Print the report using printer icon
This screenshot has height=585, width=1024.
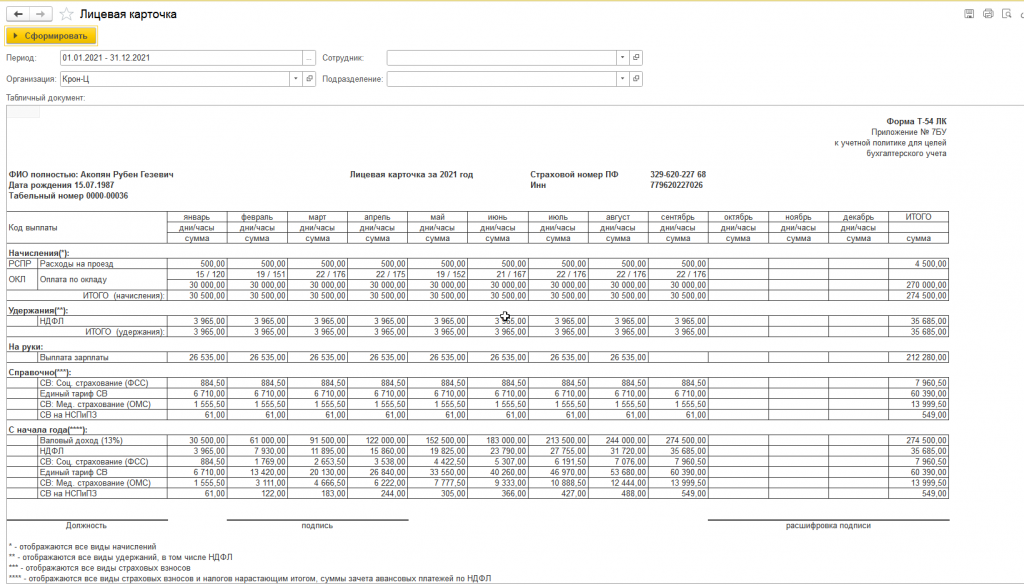(x=988, y=14)
